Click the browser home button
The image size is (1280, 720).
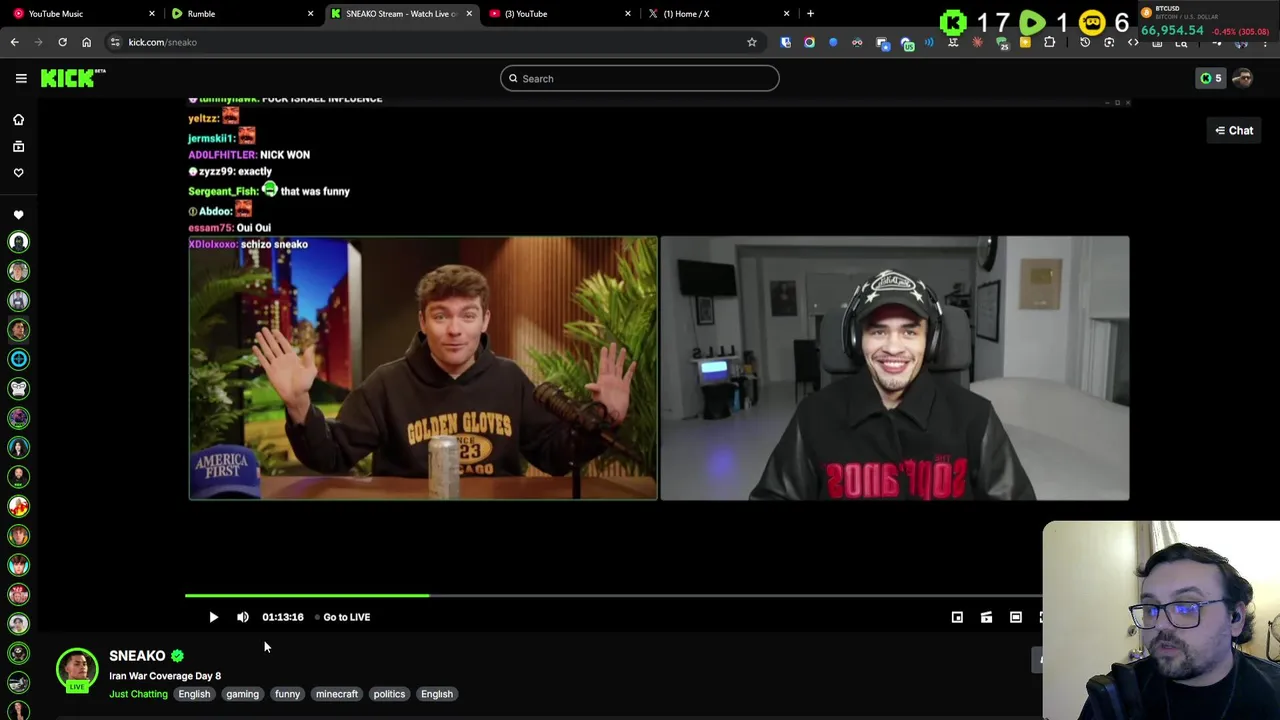coord(86,42)
